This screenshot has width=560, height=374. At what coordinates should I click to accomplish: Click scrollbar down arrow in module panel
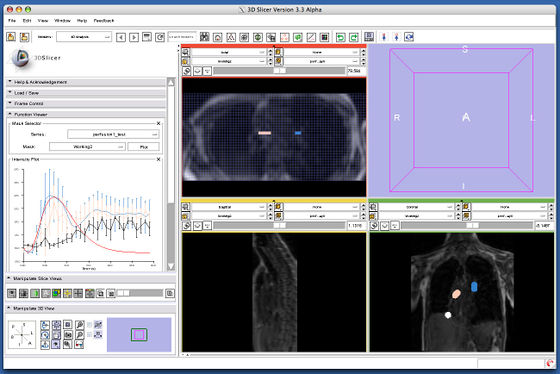(x=171, y=266)
